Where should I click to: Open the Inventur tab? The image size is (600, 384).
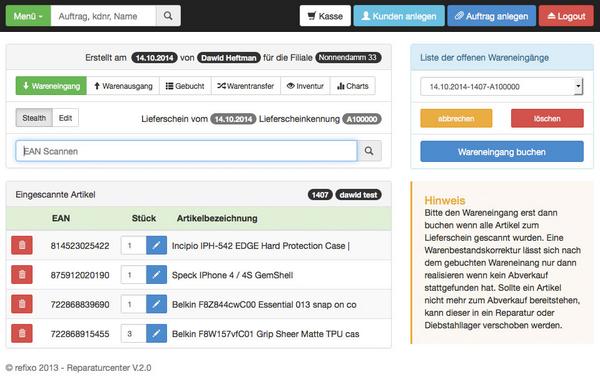305,86
